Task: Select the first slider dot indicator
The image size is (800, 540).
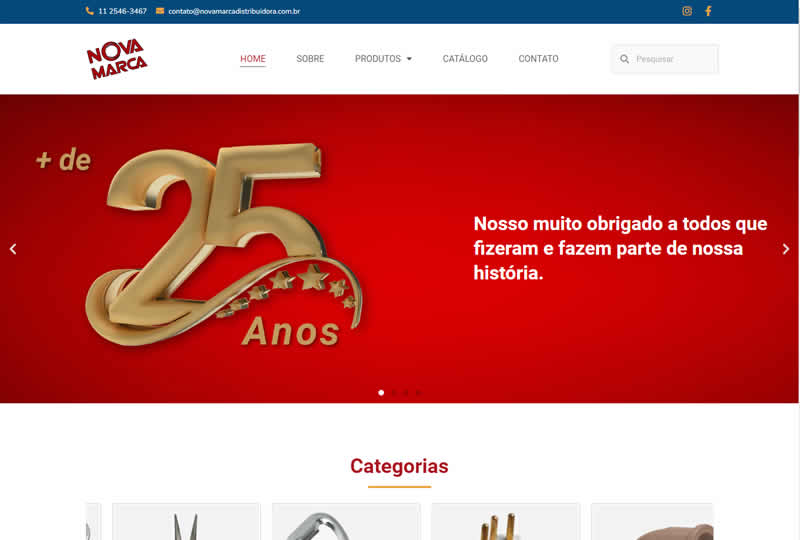Action: (x=381, y=392)
